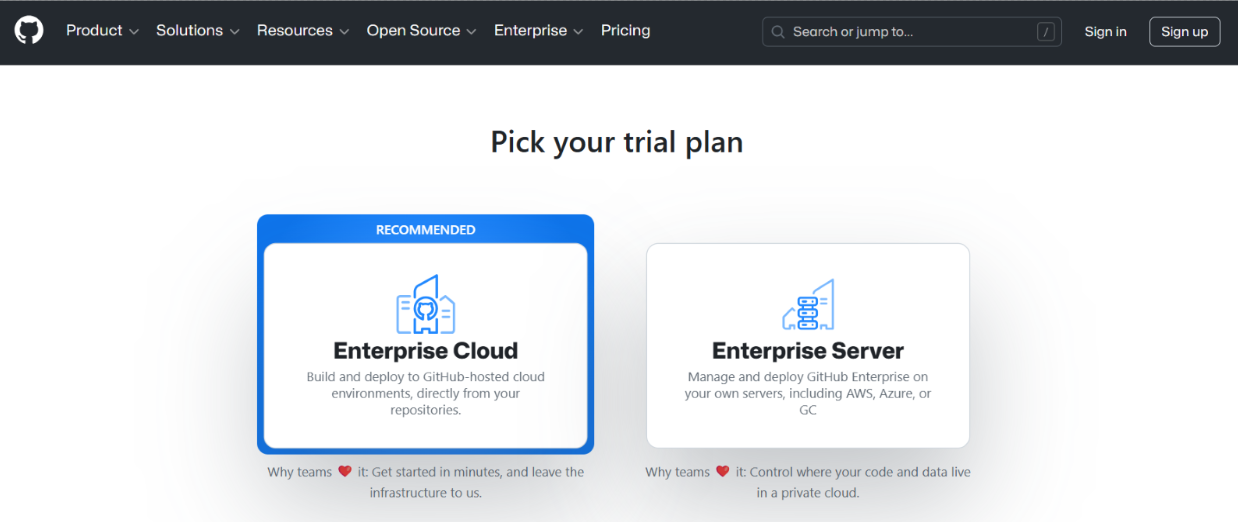Expand the Solutions dropdown chevron
Viewport: 1238px width, 522px height.
coord(235,32)
